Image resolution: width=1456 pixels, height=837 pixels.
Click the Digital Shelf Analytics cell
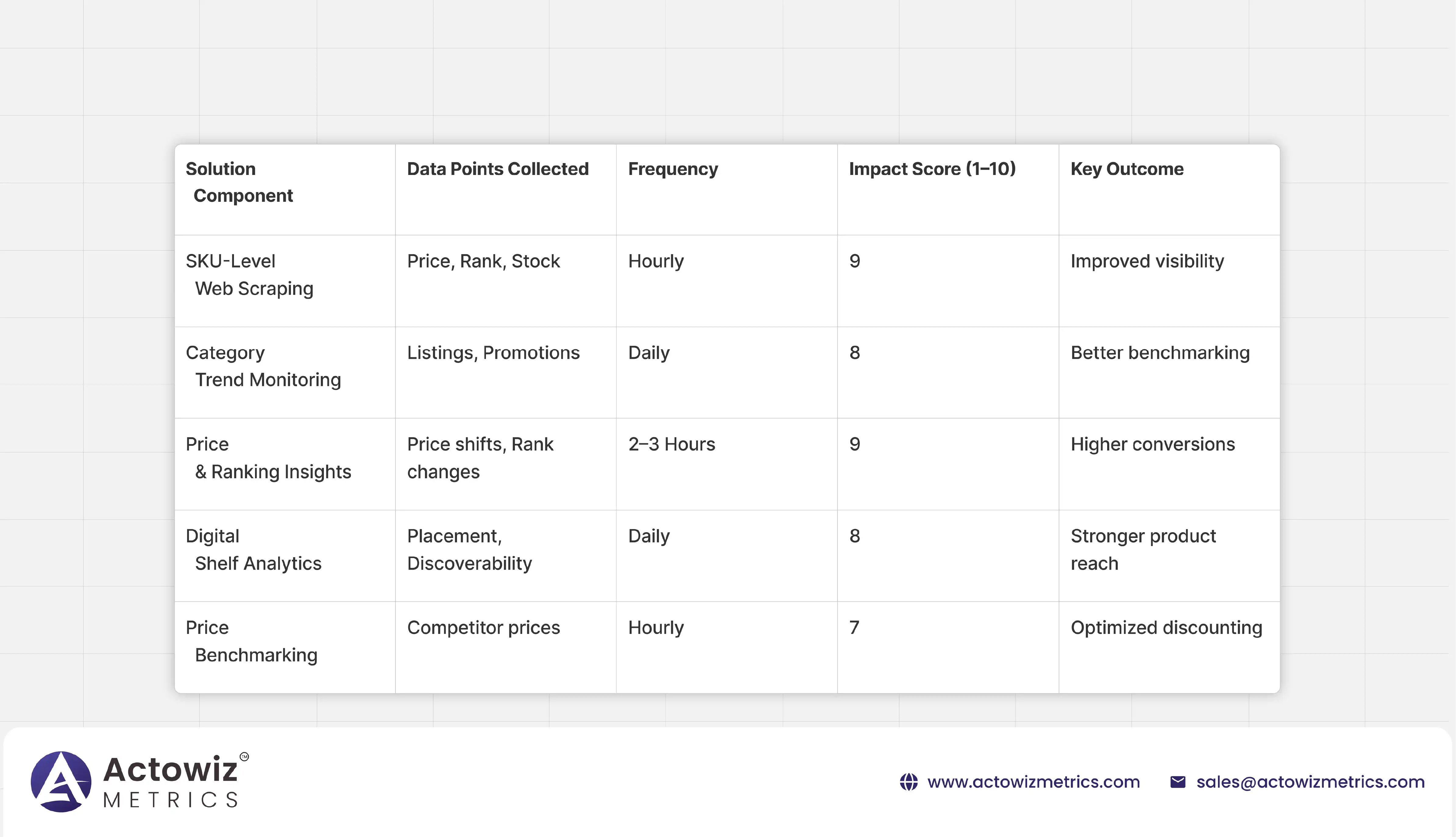253,550
